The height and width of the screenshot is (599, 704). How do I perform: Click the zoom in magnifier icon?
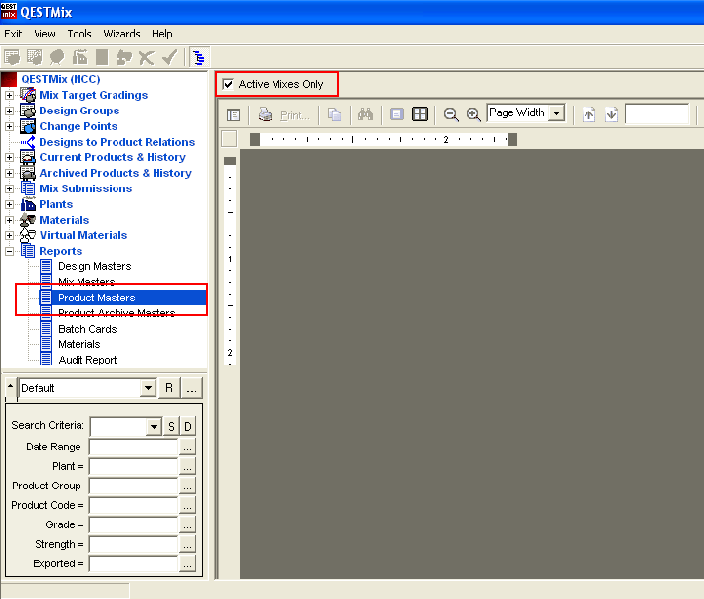click(473, 115)
